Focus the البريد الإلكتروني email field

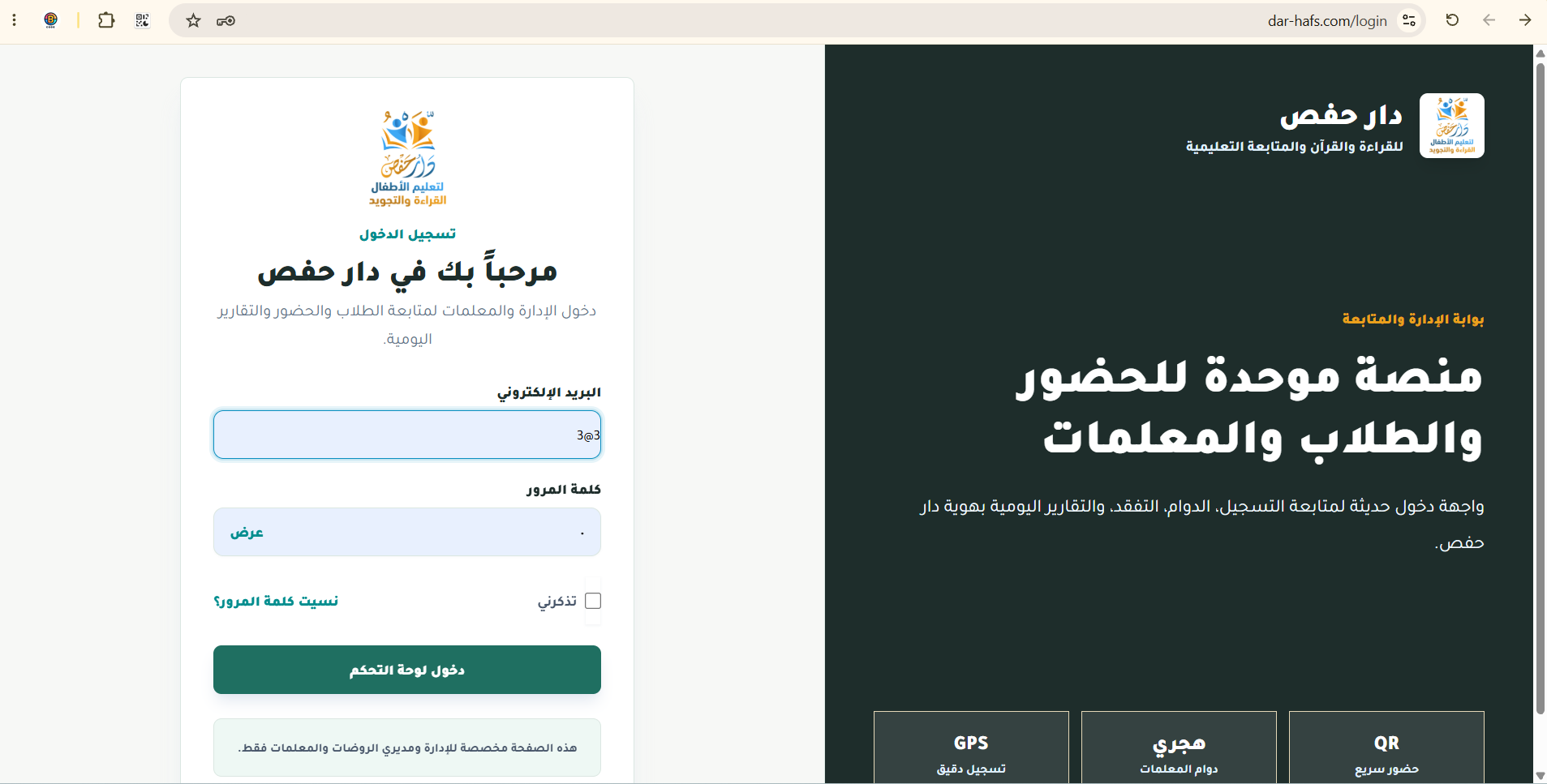click(x=407, y=435)
